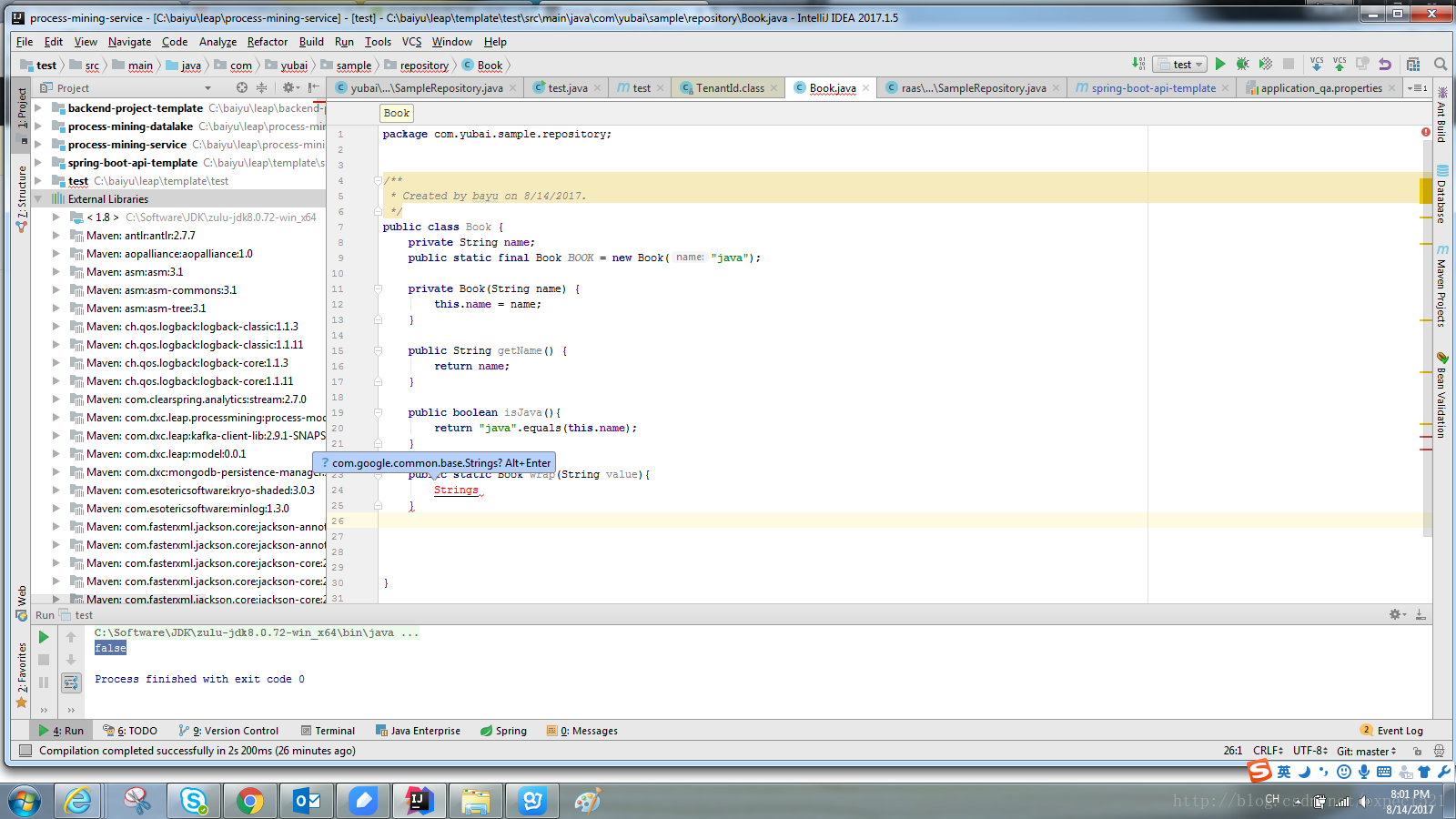Run the test configuration from the toolbar
1456x819 pixels.
click(1220, 64)
